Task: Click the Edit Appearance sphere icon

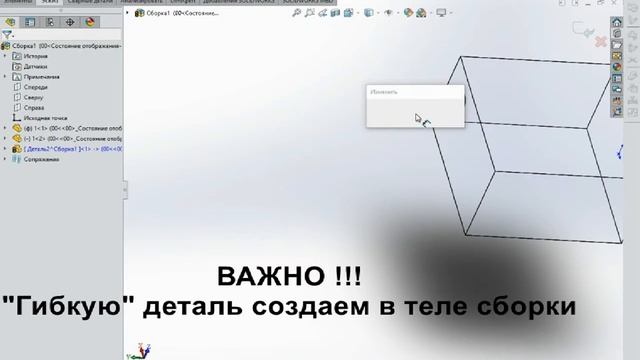Action: [x=408, y=13]
